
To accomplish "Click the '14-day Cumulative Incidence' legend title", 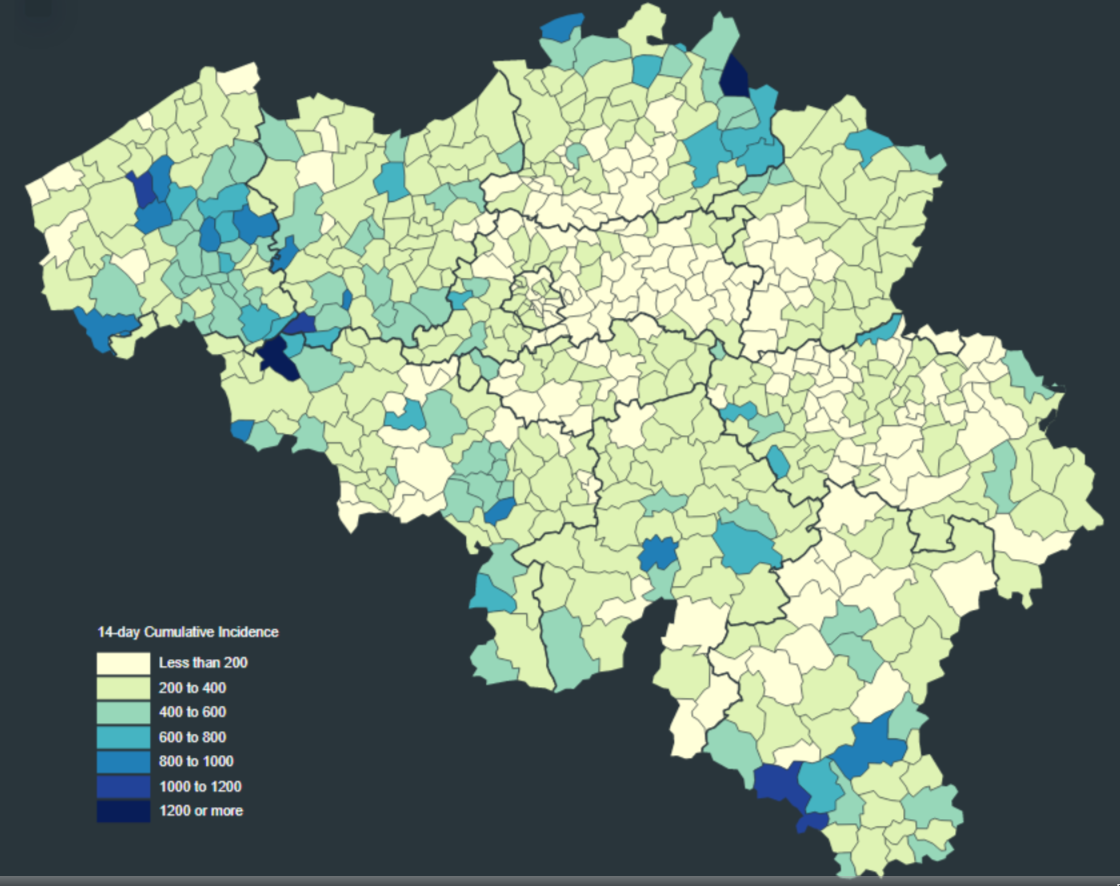I will (x=187, y=633).
